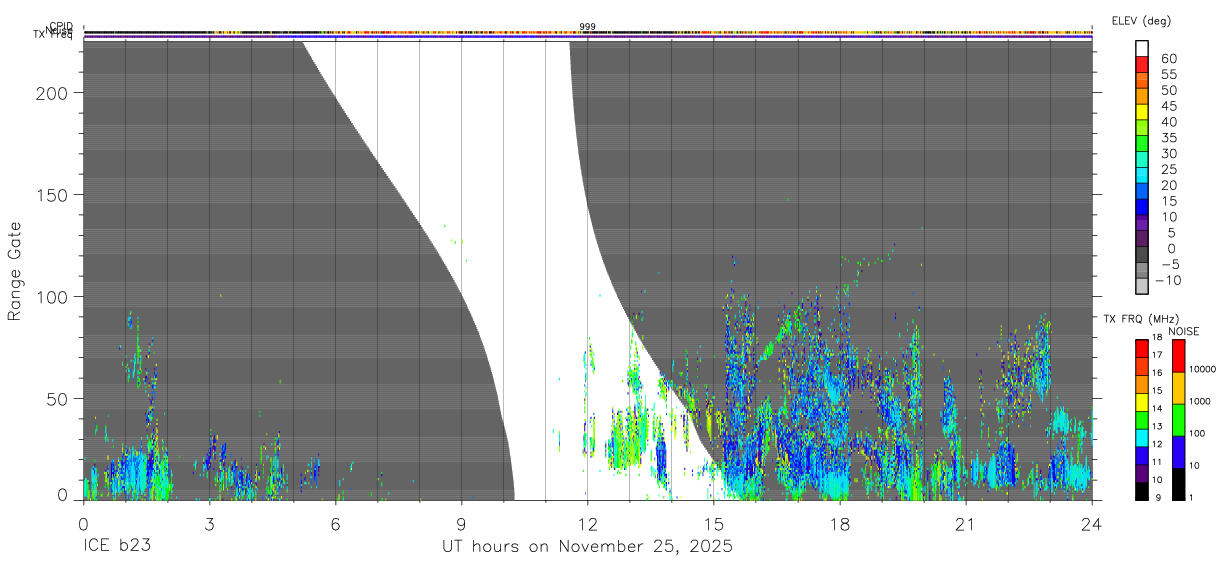This screenshot has width=1228, height=567.
Task: Click the y-axis tick label "50"
Action: pos(58,399)
